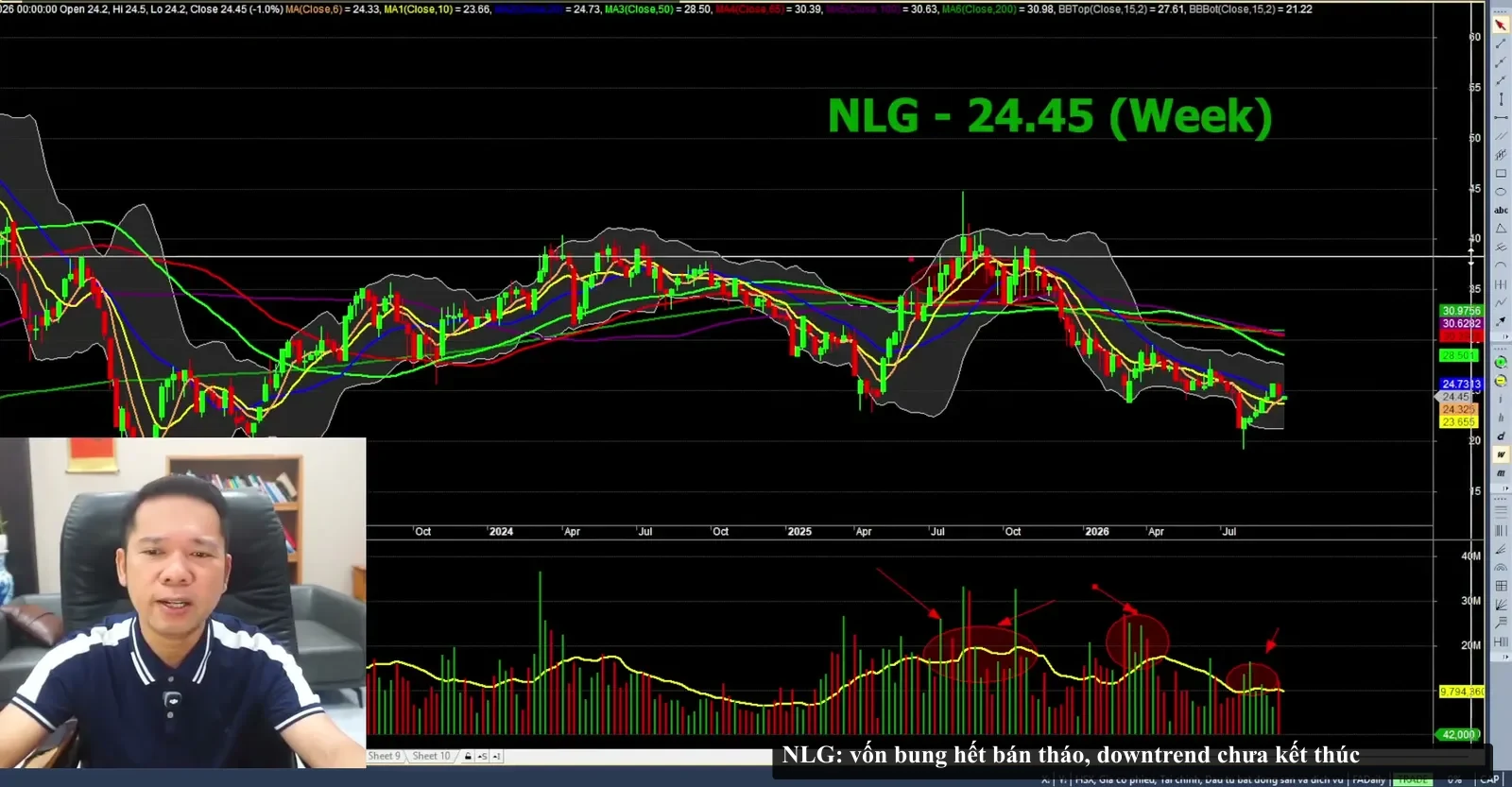
Task: Activate the parallel lines tool
Action: point(1501,136)
